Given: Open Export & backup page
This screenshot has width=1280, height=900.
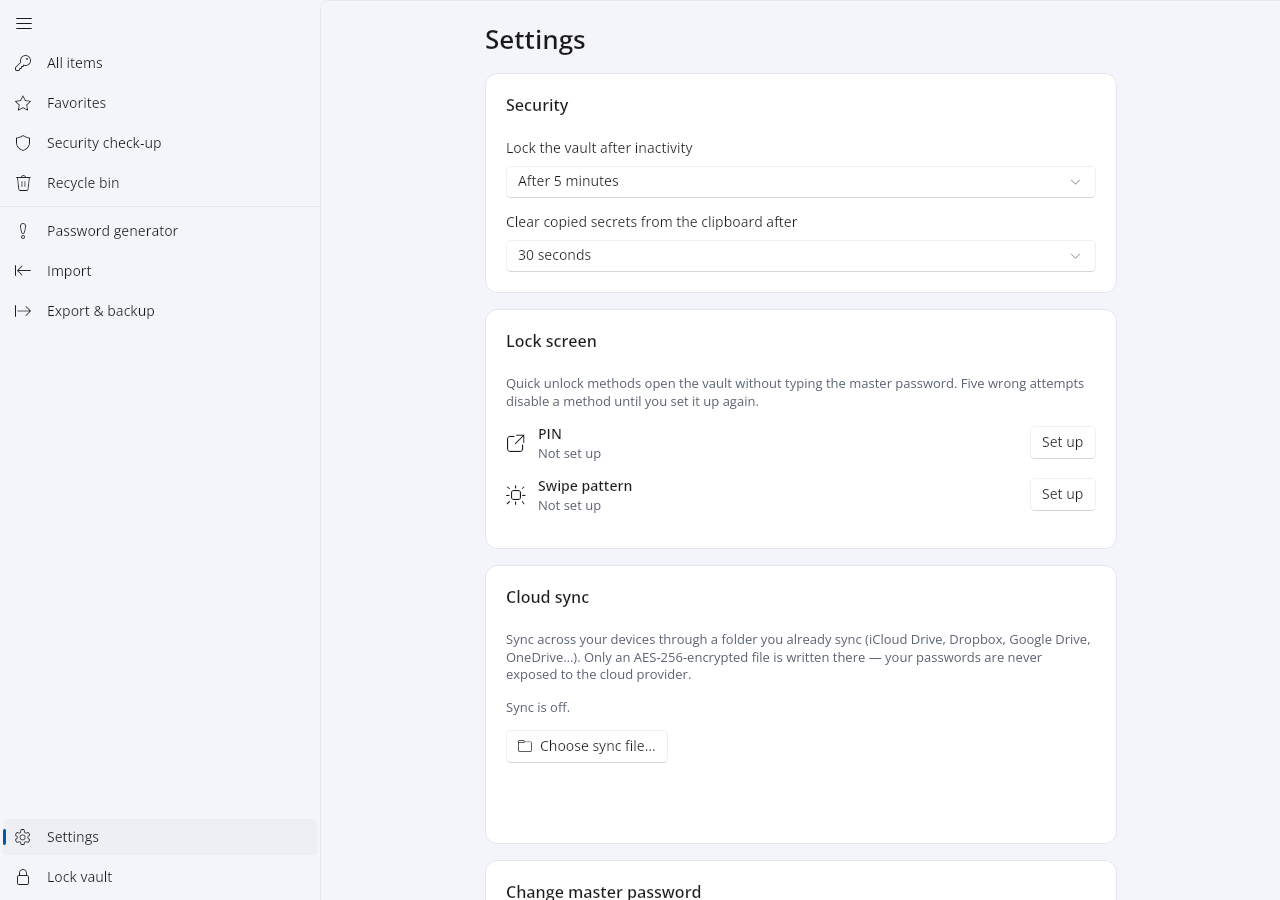Looking at the screenshot, I should 160,311.
